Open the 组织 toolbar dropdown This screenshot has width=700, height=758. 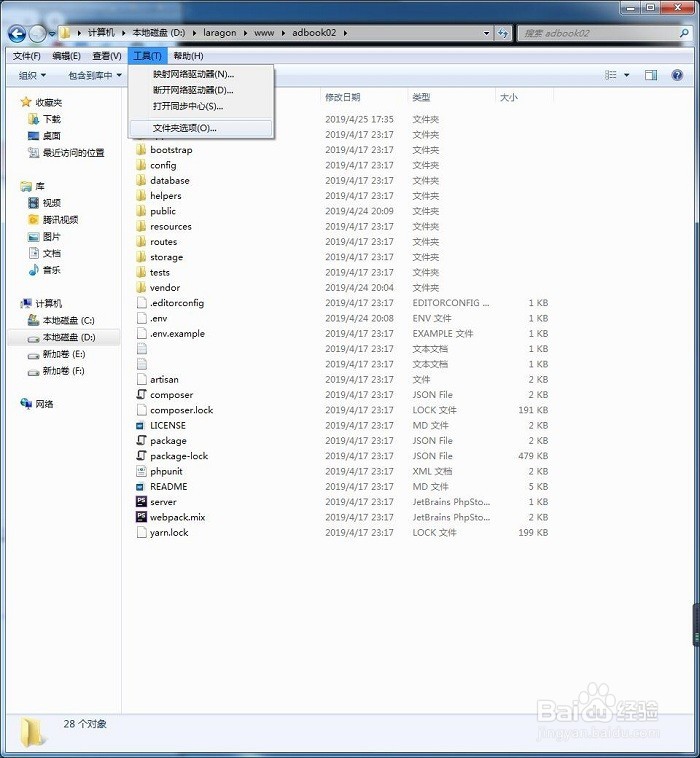[x=32, y=75]
